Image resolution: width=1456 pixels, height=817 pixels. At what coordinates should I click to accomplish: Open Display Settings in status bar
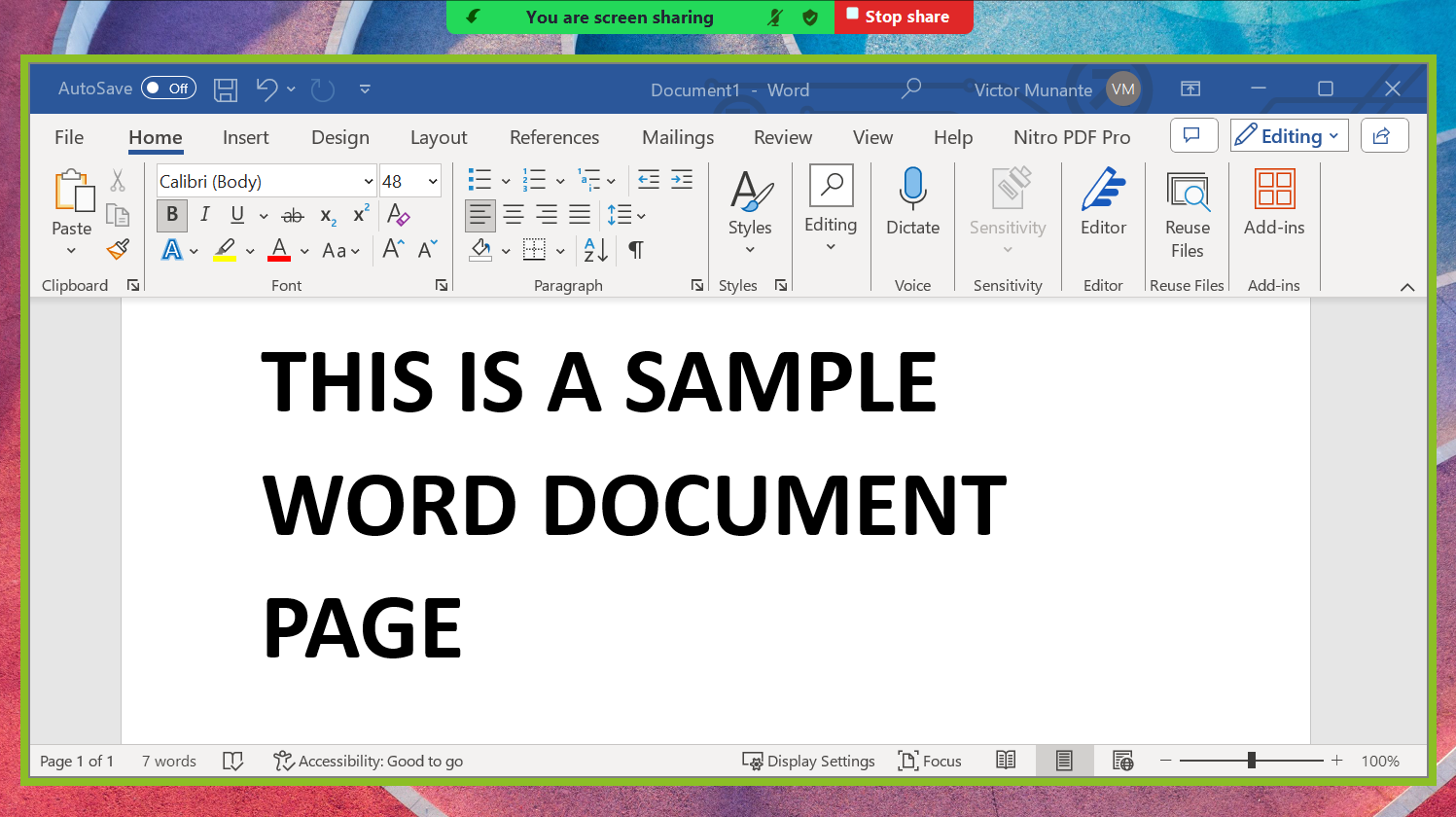click(x=809, y=761)
